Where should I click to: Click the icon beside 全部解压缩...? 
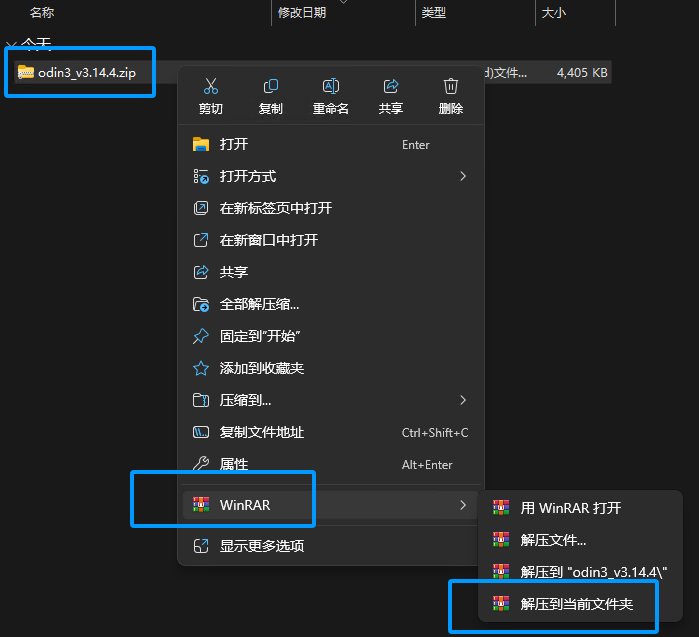coord(201,304)
